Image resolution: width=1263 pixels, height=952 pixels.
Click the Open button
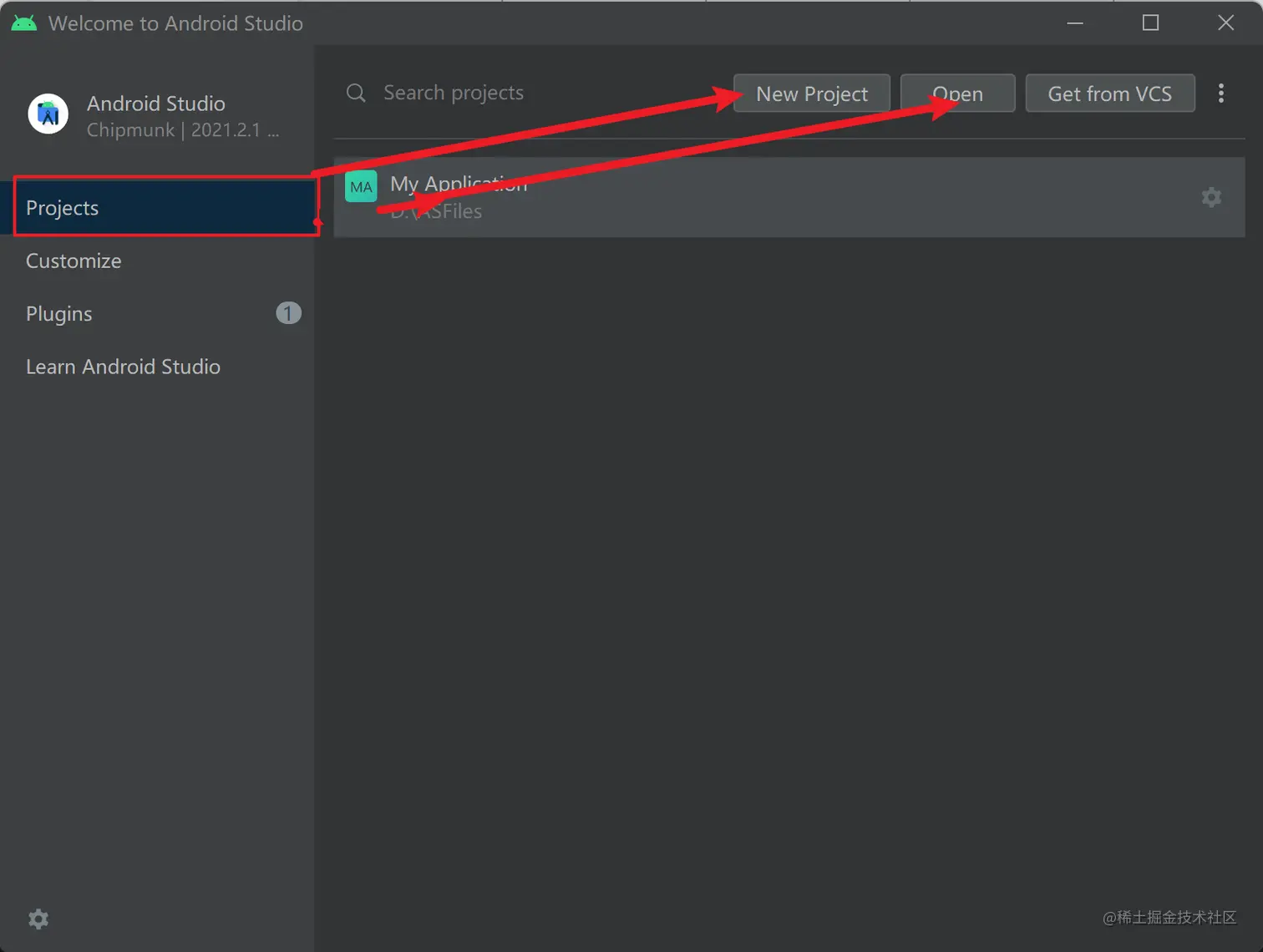tap(957, 94)
